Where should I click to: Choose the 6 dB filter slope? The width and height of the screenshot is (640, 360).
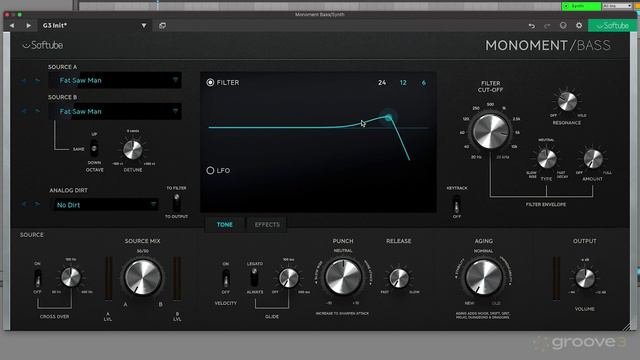click(x=424, y=82)
